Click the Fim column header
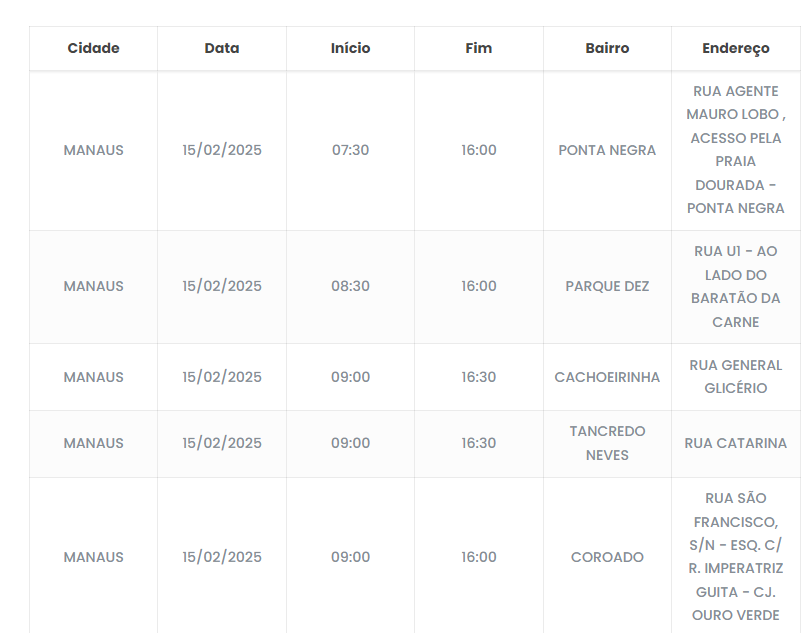The width and height of the screenshot is (812, 633). point(479,48)
